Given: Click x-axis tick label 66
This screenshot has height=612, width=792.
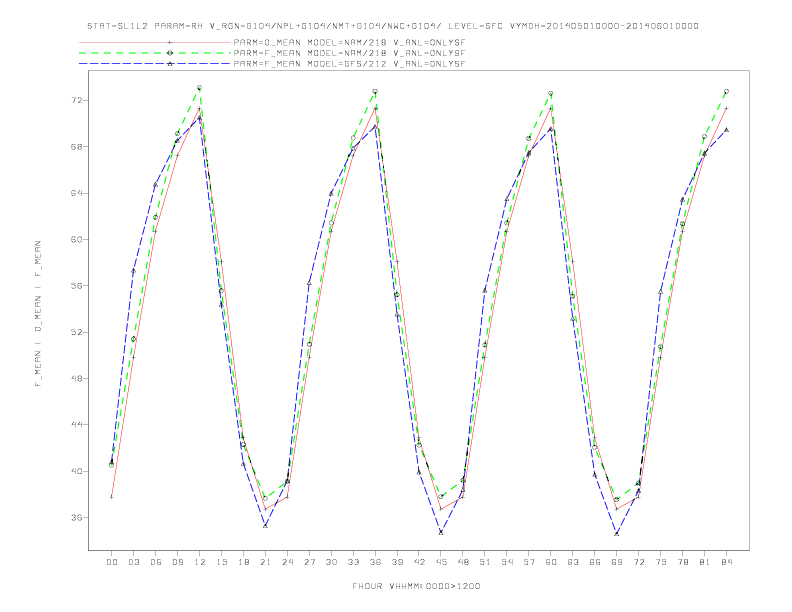Looking at the screenshot, I should coord(595,562).
